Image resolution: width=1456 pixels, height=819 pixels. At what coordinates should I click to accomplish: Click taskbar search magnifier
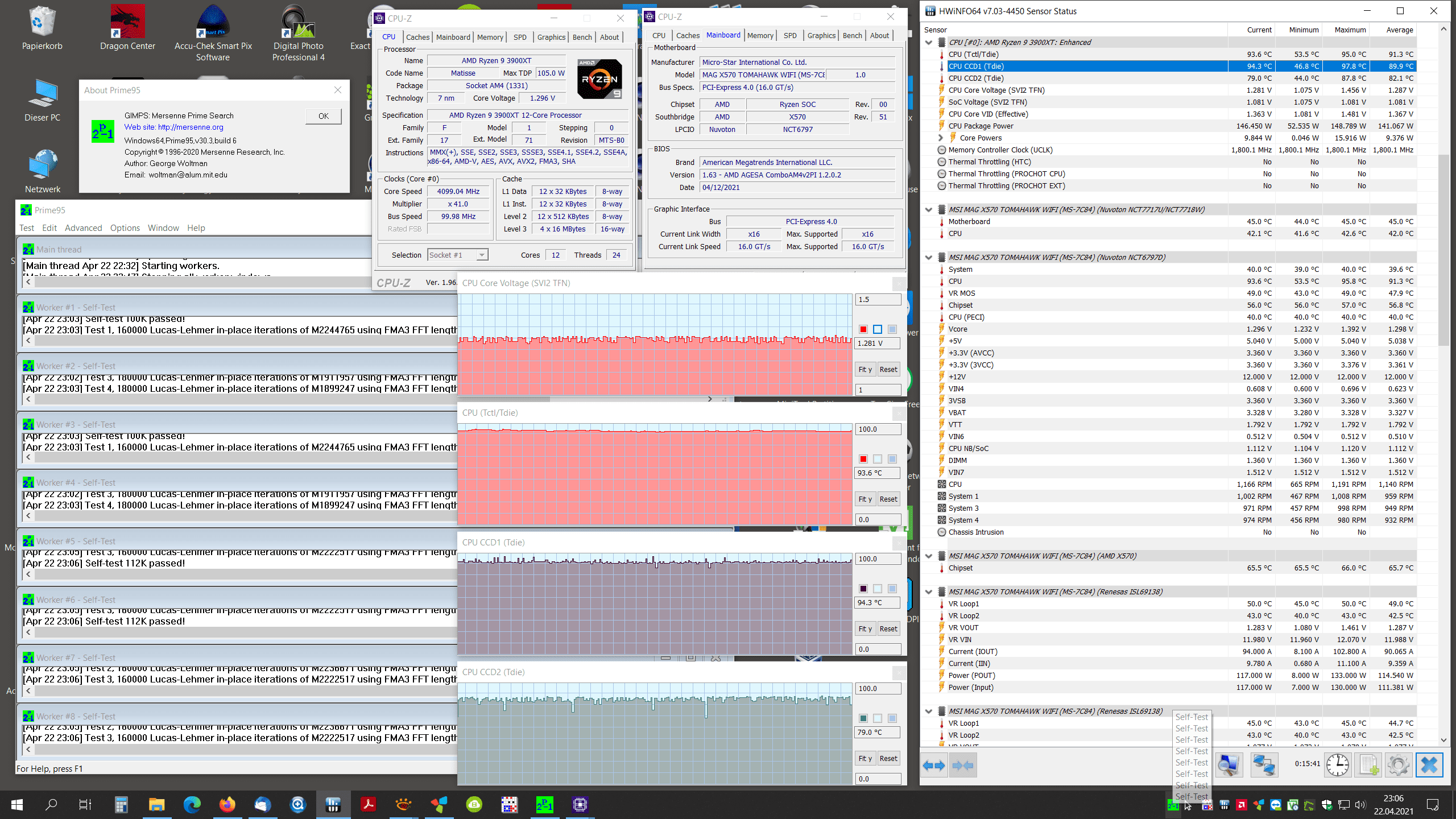51,804
